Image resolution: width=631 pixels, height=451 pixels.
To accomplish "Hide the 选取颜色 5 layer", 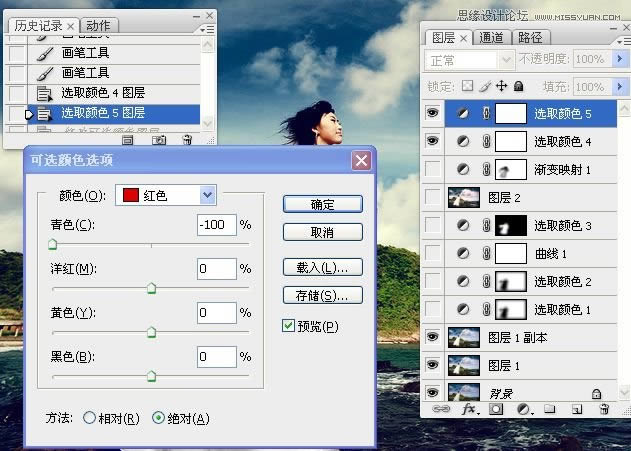I will (432, 114).
